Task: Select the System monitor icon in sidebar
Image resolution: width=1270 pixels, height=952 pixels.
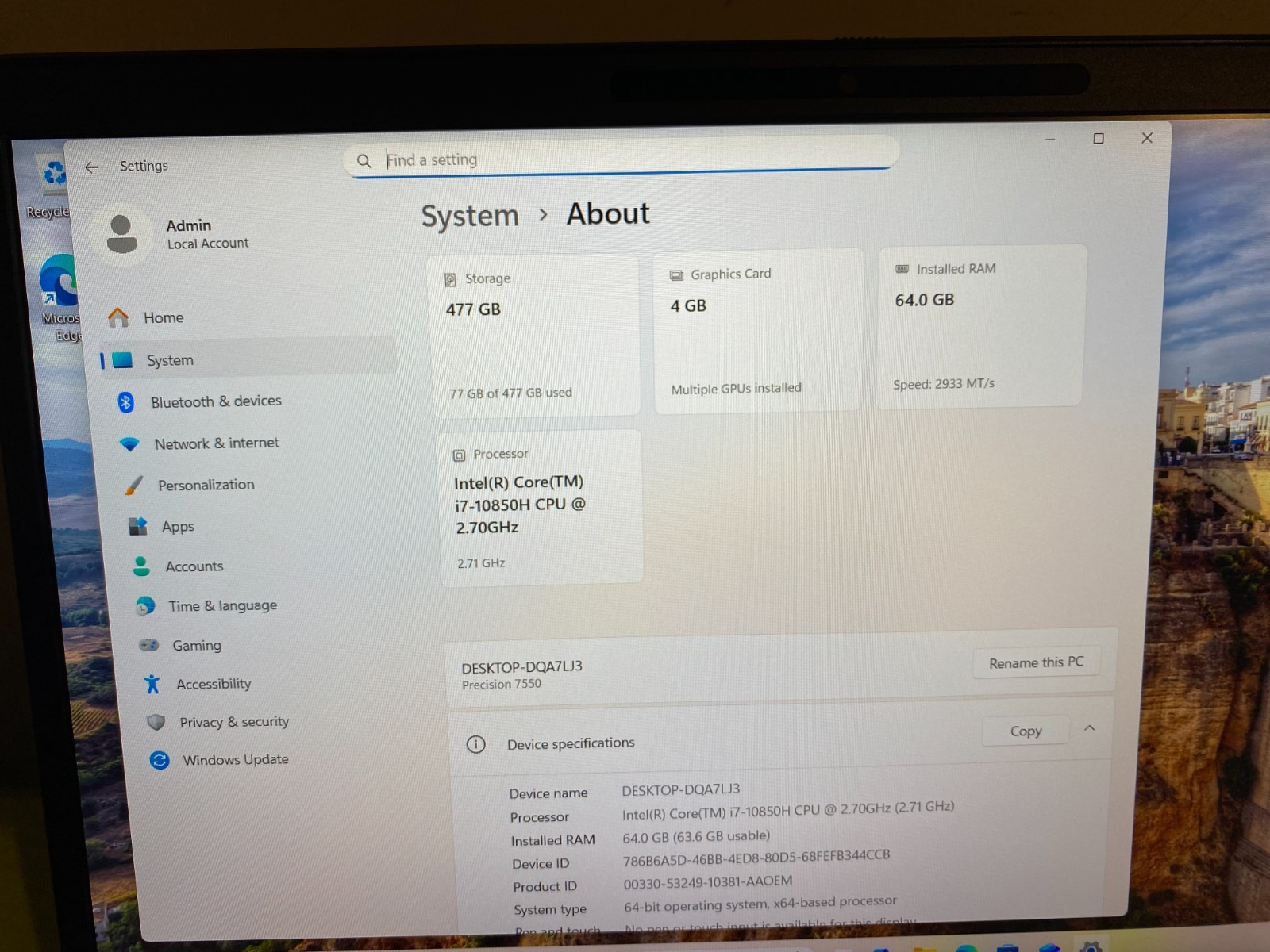Action: 122,360
